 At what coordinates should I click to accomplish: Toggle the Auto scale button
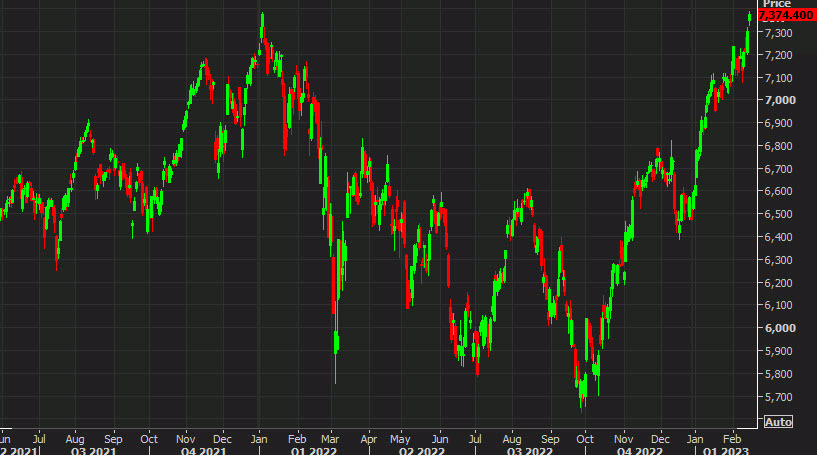click(x=778, y=422)
